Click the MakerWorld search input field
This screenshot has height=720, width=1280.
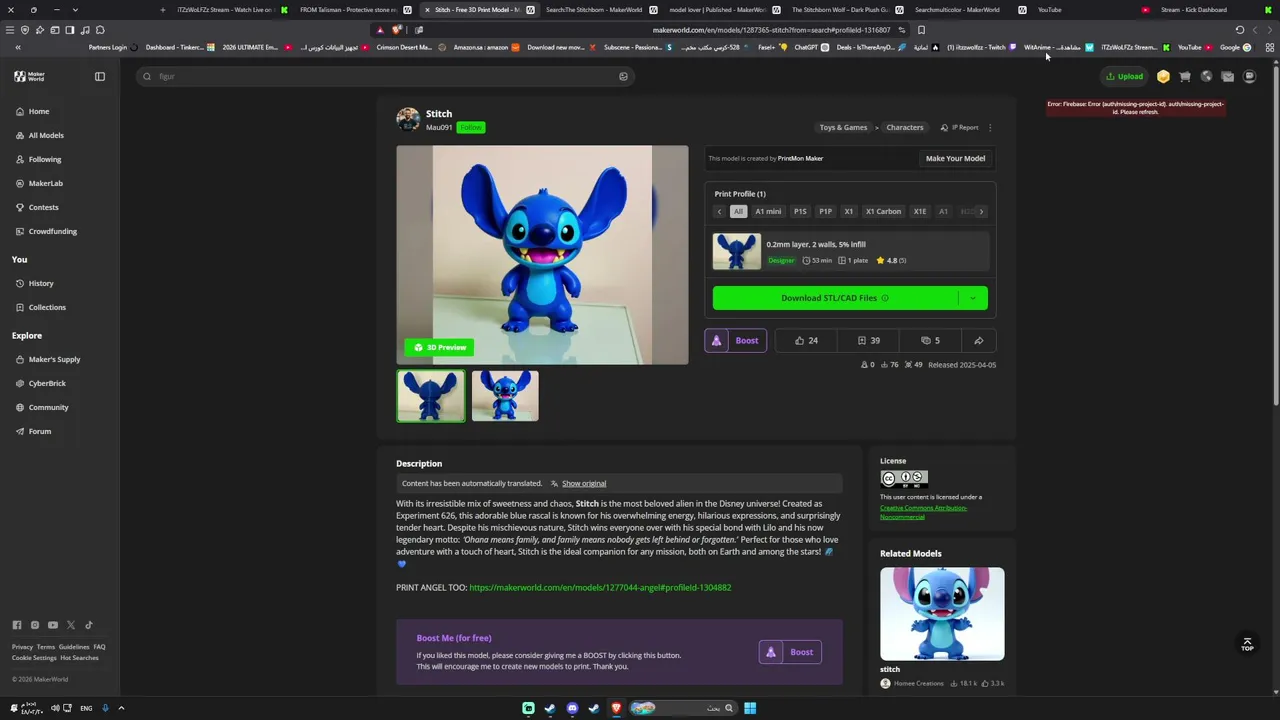(386, 76)
